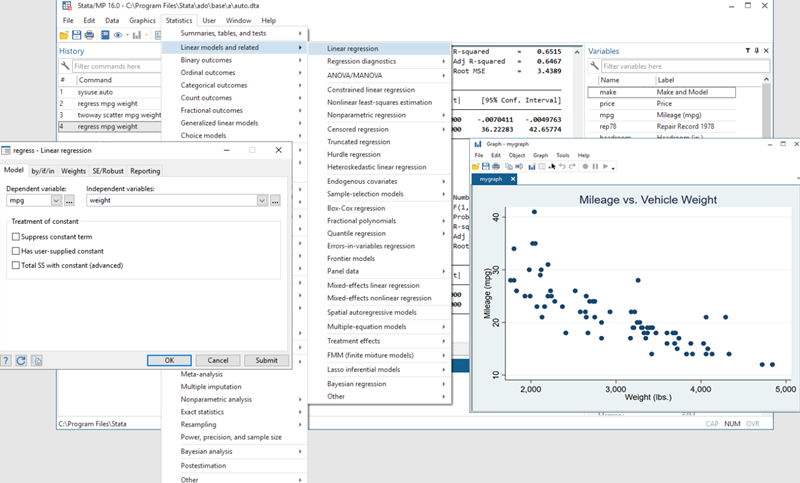This screenshot has width=800, height=483.
Task: Check Has user-supplied constant option
Action: click(x=16, y=251)
